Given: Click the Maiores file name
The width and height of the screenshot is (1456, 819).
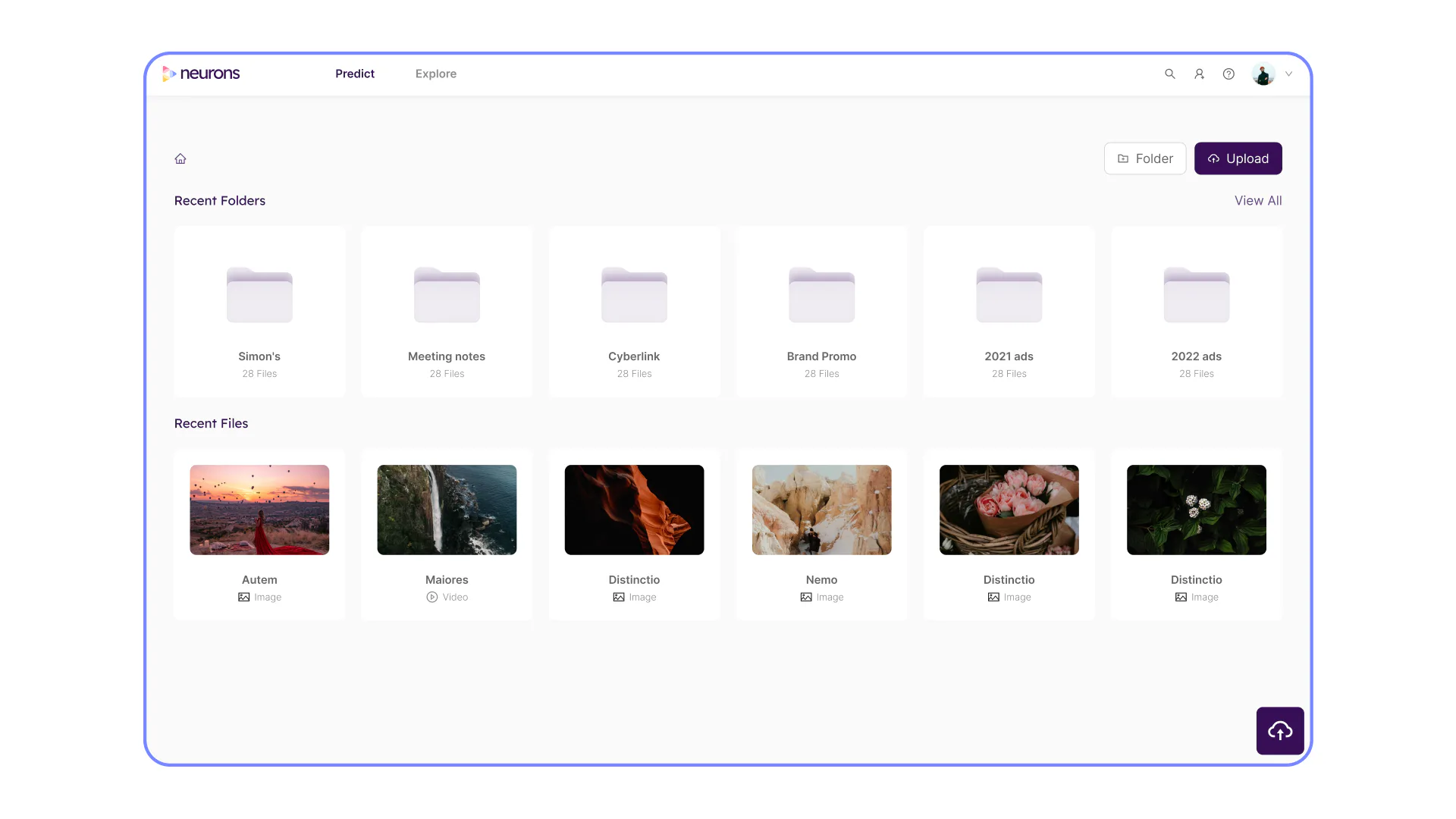Looking at the screenshot, I should coord(447,579).
